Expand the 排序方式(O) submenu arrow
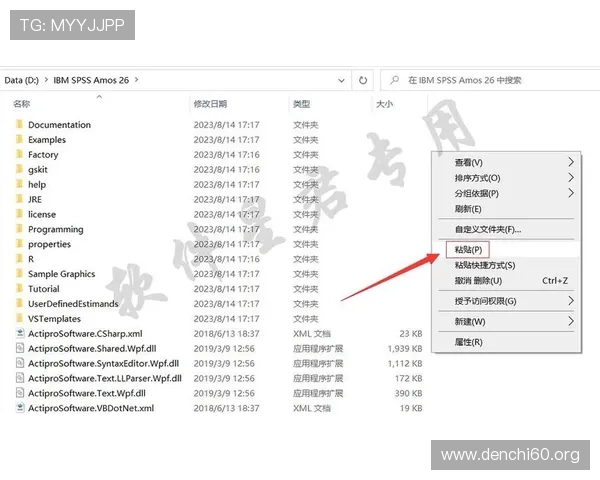Screen dimensions: 600x480 click(x=571, y=178)
